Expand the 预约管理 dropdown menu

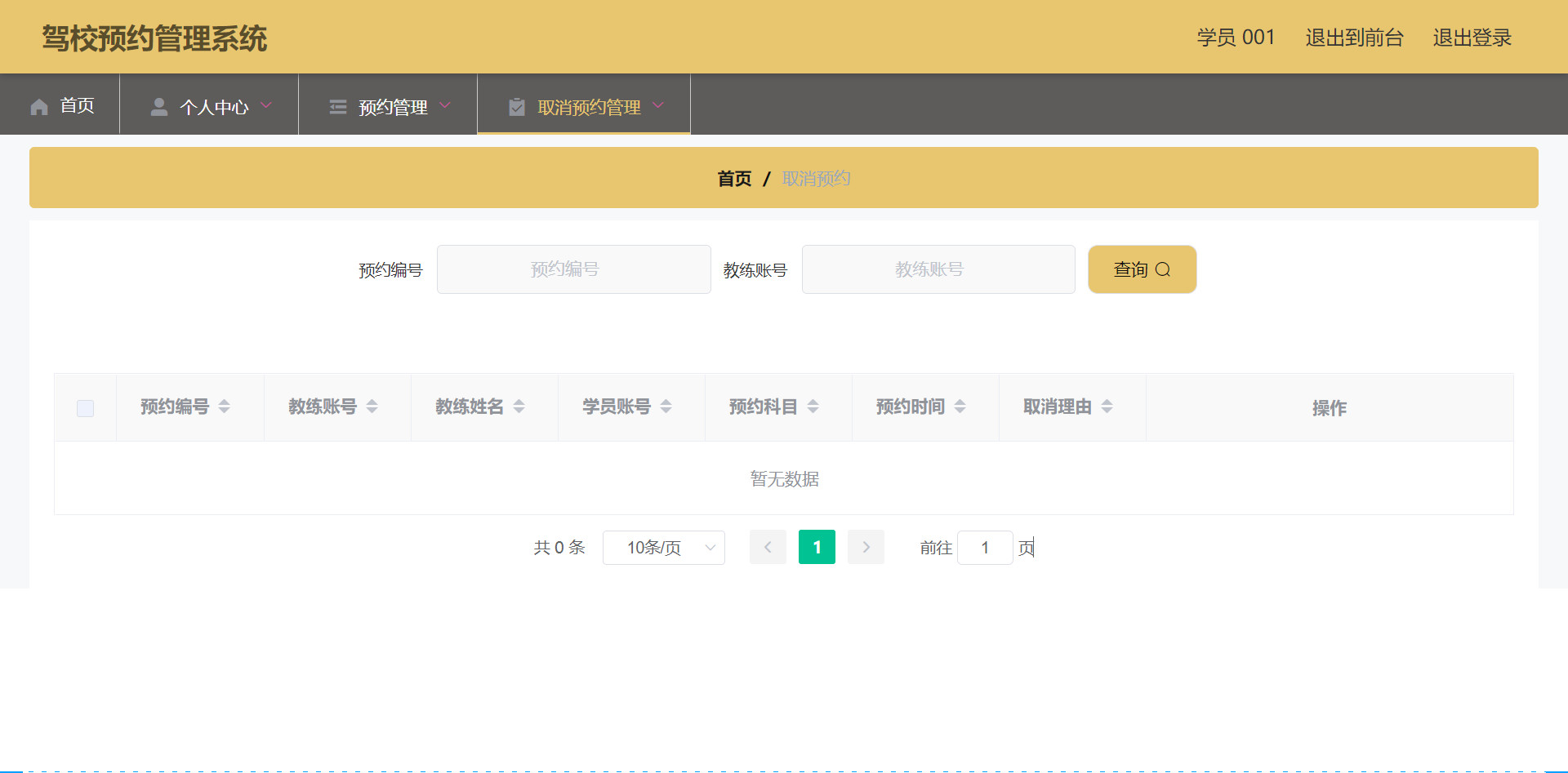446,105
